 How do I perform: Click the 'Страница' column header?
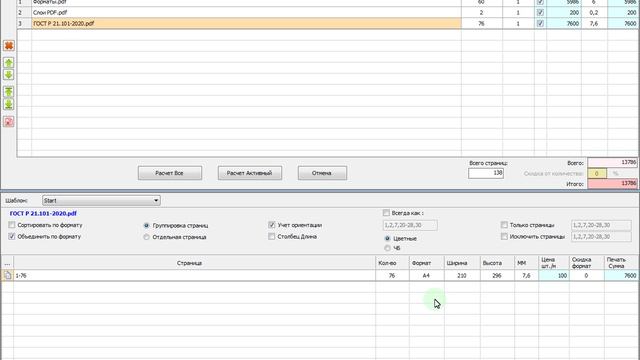tap(194, 263)
